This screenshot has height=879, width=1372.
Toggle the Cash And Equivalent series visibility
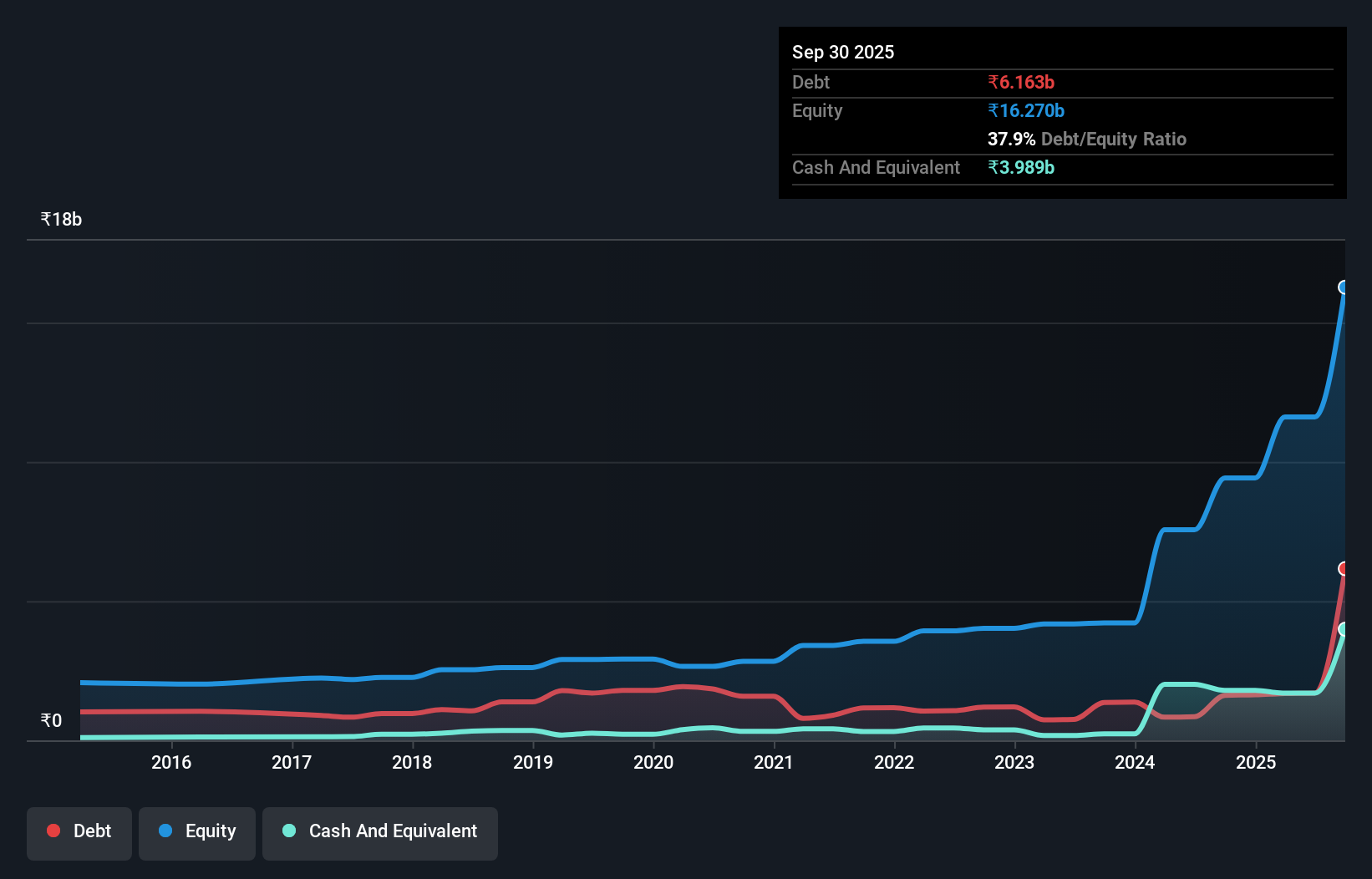tap(379, 831)
